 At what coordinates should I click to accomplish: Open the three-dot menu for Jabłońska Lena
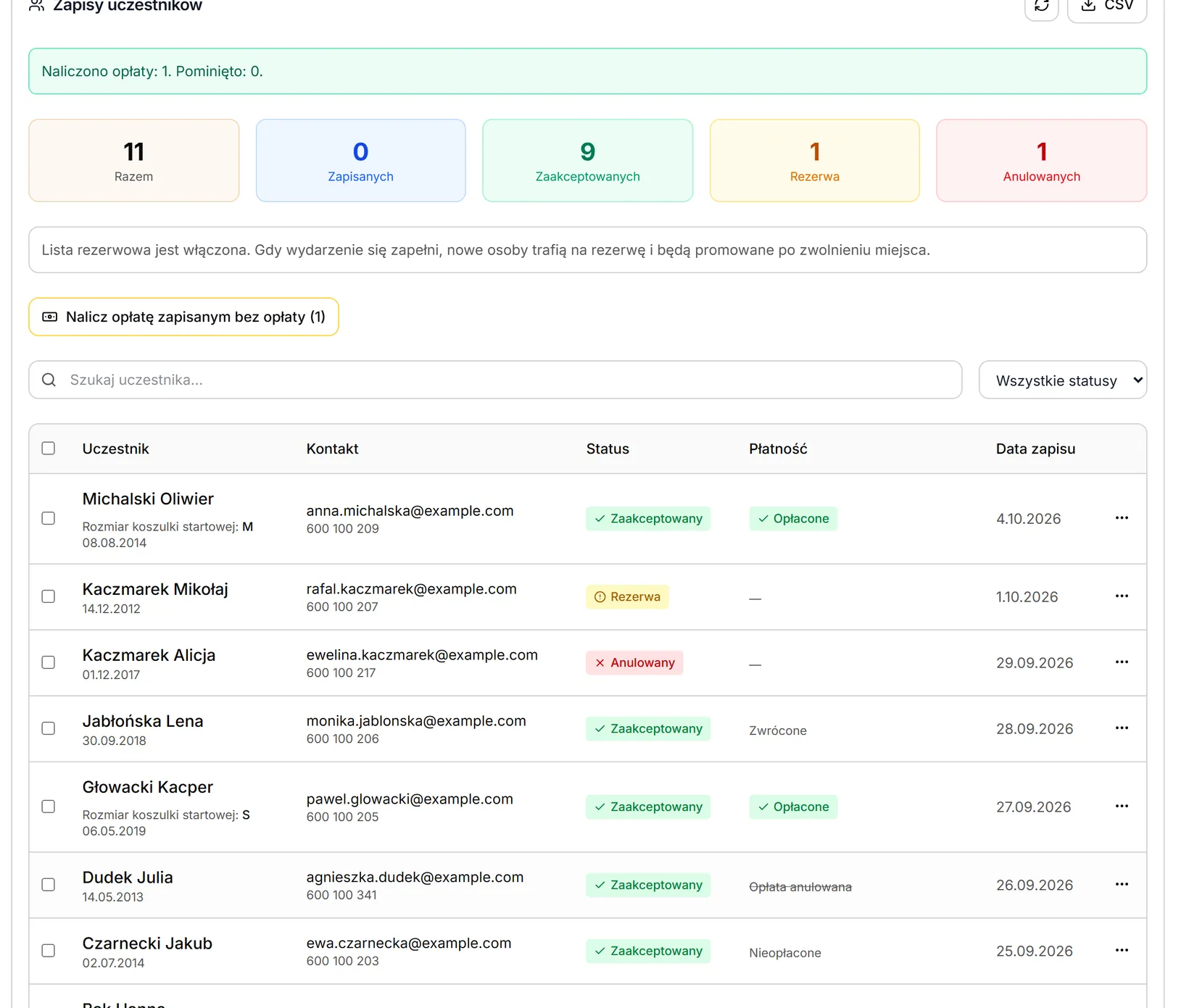pyautogui.click(x=1122, y=728)
